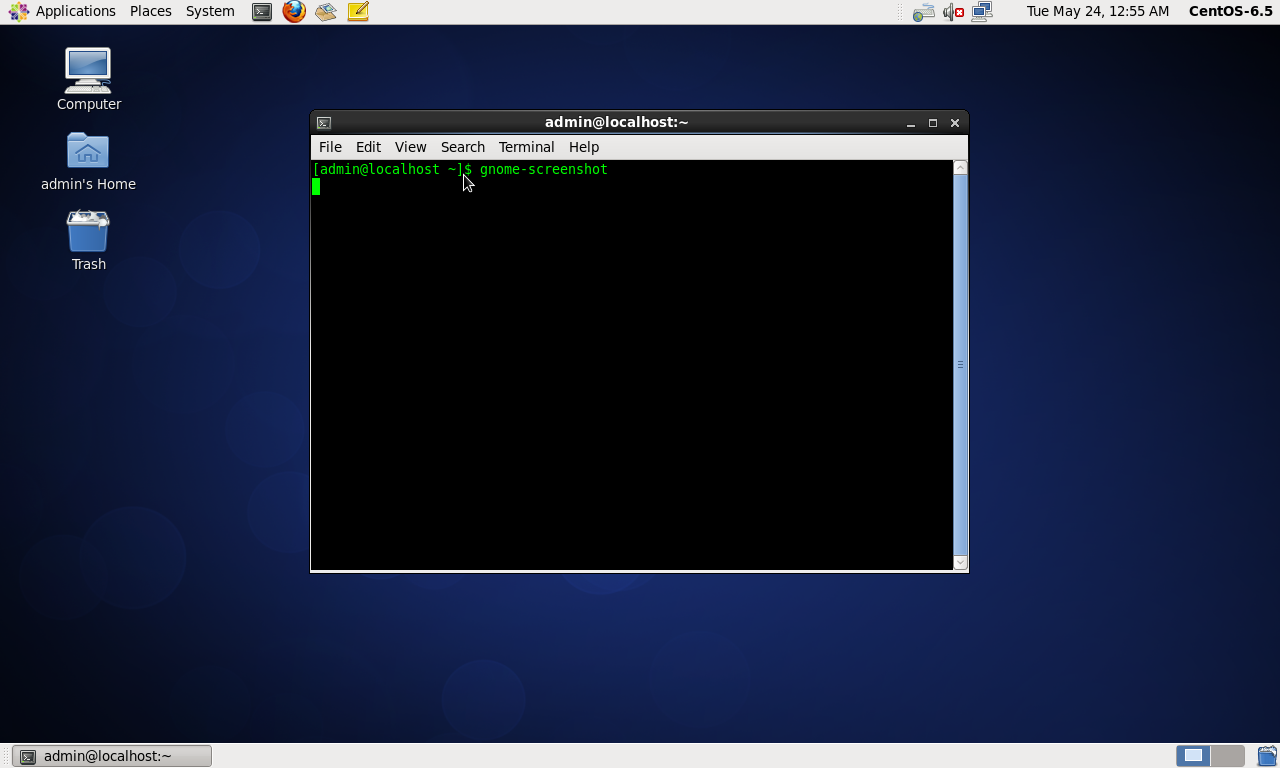1280x768 pixels.
Task: Open the System menu
Action: tap(210, 11)
